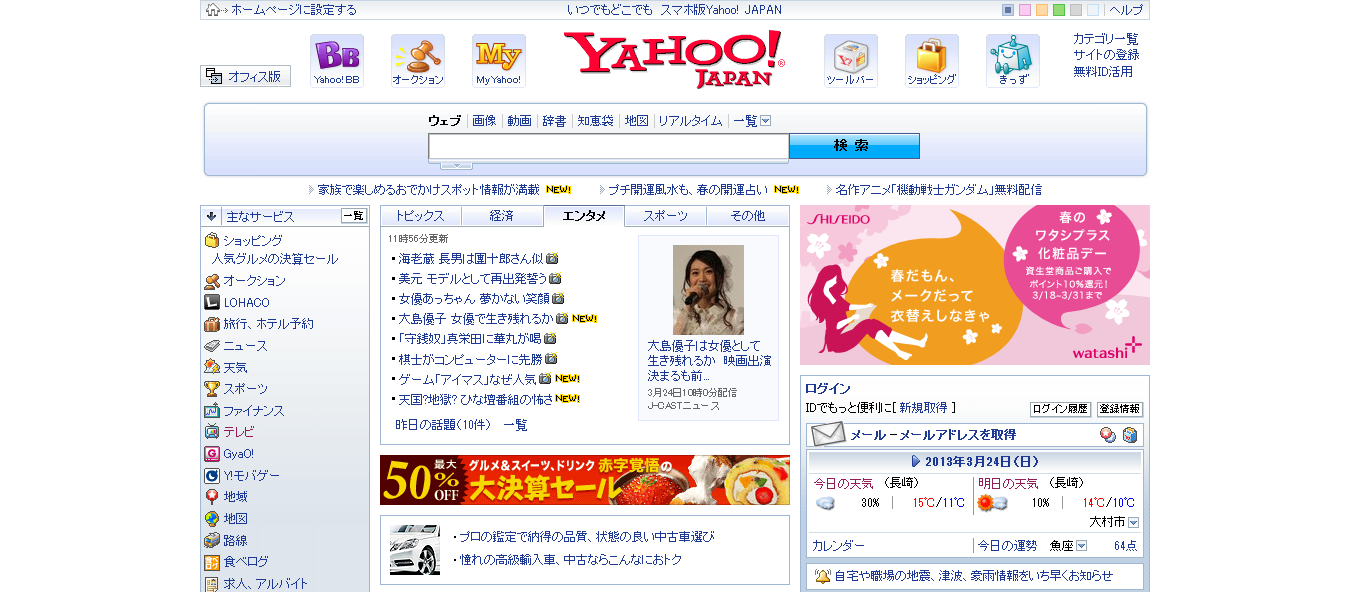Click the 登録情報 button
The height and width of the screenshot is (592, 1349).
(x=1120, y=409)
